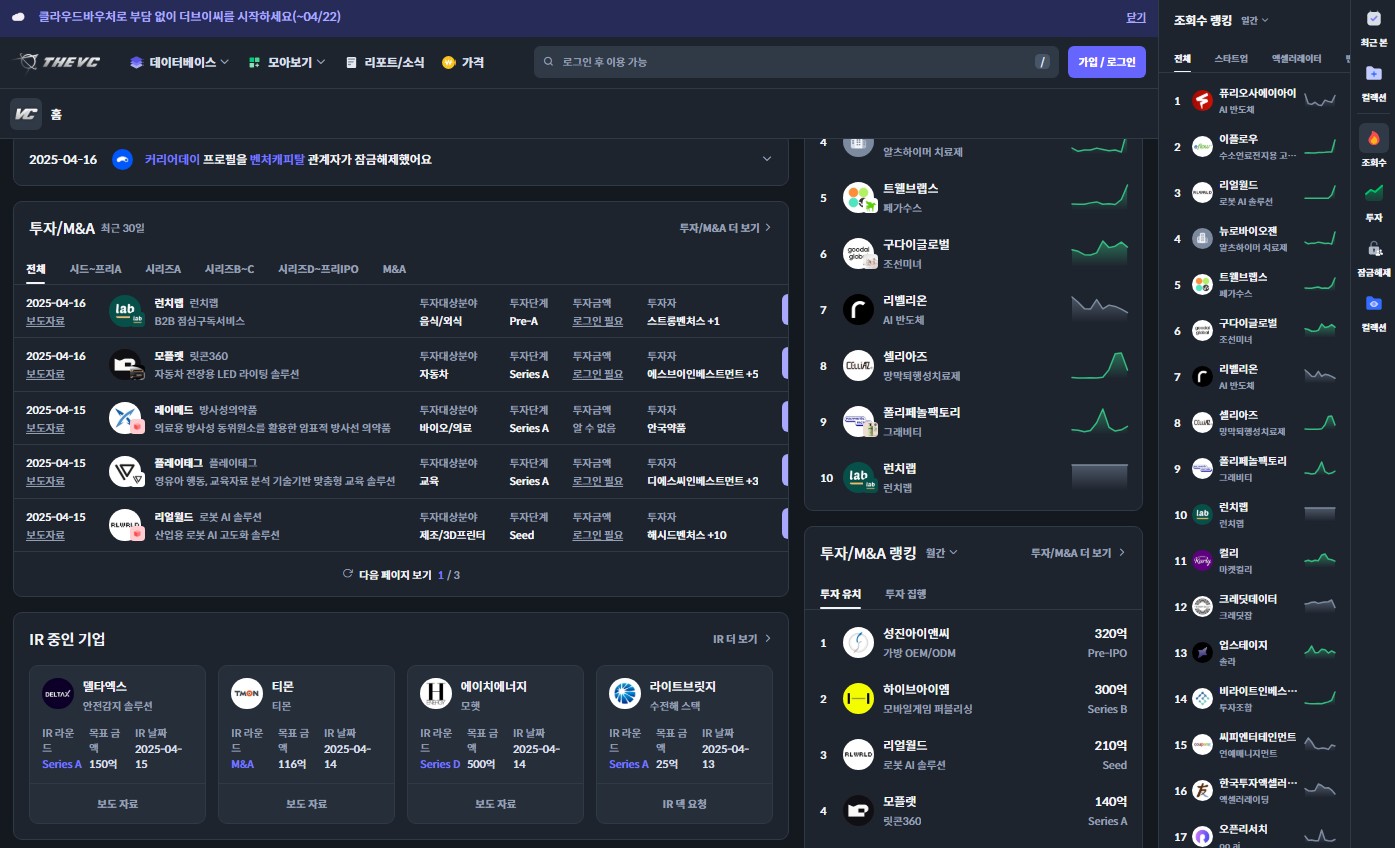The image size is (1395, 848).
Task: Open the 잠금해제 padlock icon
Action: click(x=1374, y=249)
